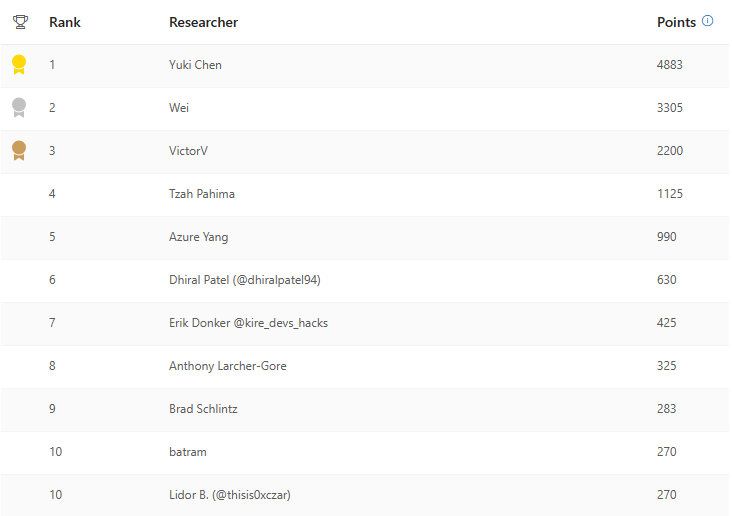Click the bronze medal icon
Image resolution: width=732 pixels, height=516 pixels.
pyautogui.click(x=18, y=151)
